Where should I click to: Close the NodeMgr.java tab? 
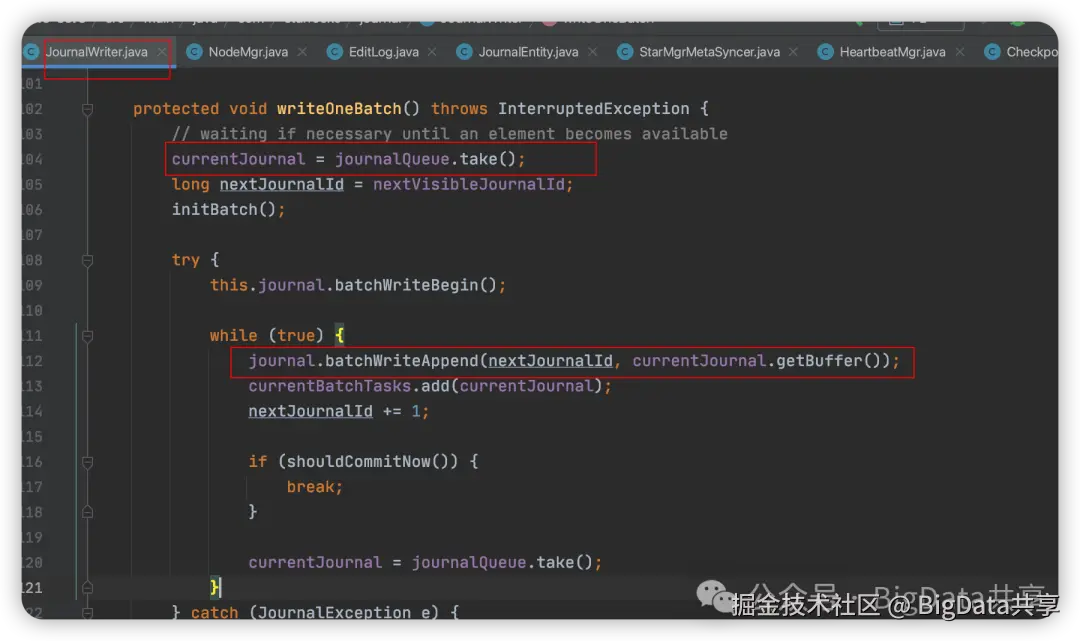[x=302, y=52]
